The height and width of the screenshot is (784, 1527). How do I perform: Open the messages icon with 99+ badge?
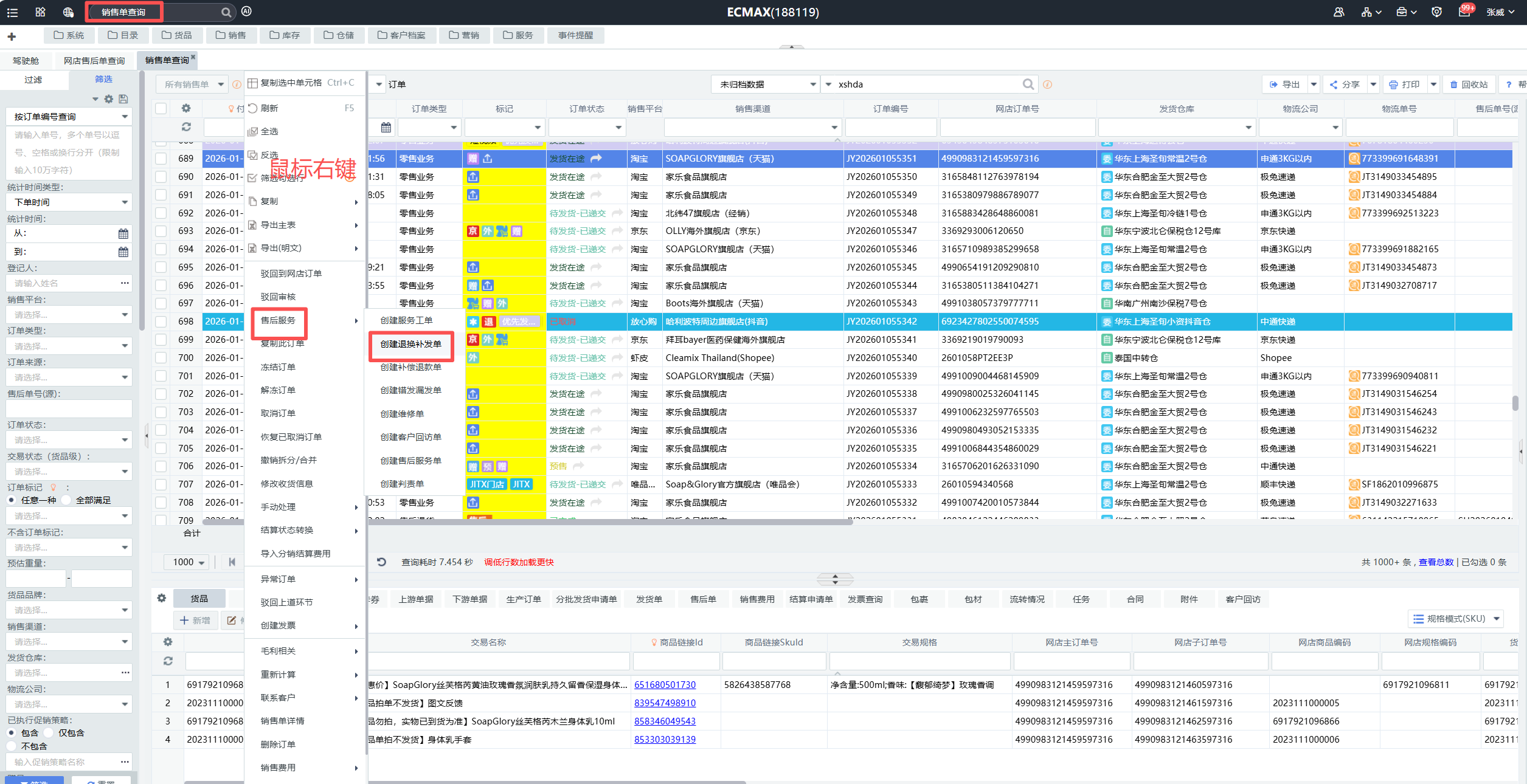coord(1465,11)
